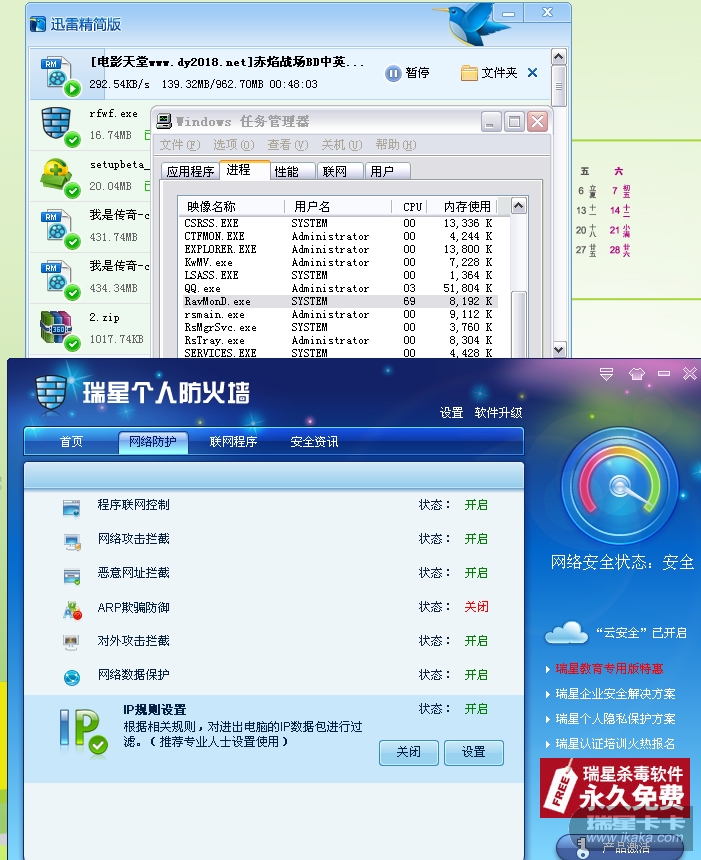Switch to the 应用程序 tab

click(190, 172)
